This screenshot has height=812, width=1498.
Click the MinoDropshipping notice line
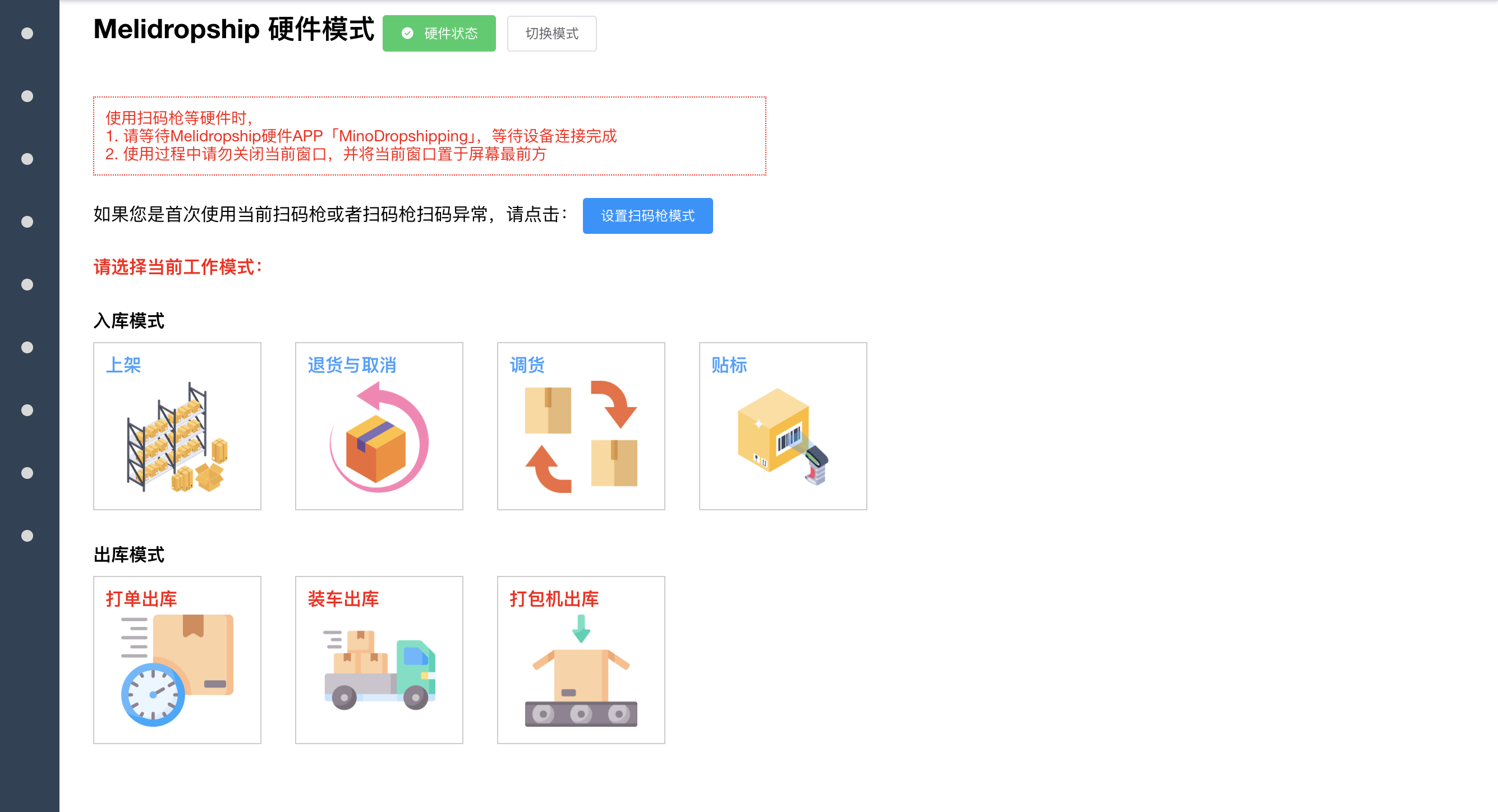click(x=361, y=136)
